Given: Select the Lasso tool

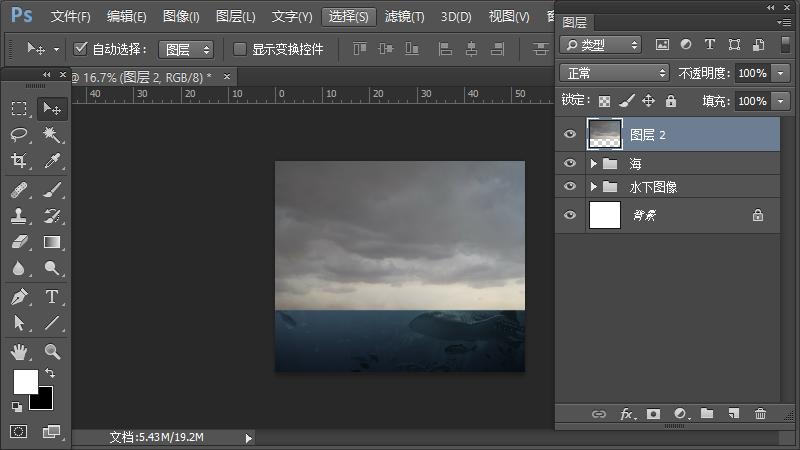Looking at the screenshot, I should (x=19, y=135).
